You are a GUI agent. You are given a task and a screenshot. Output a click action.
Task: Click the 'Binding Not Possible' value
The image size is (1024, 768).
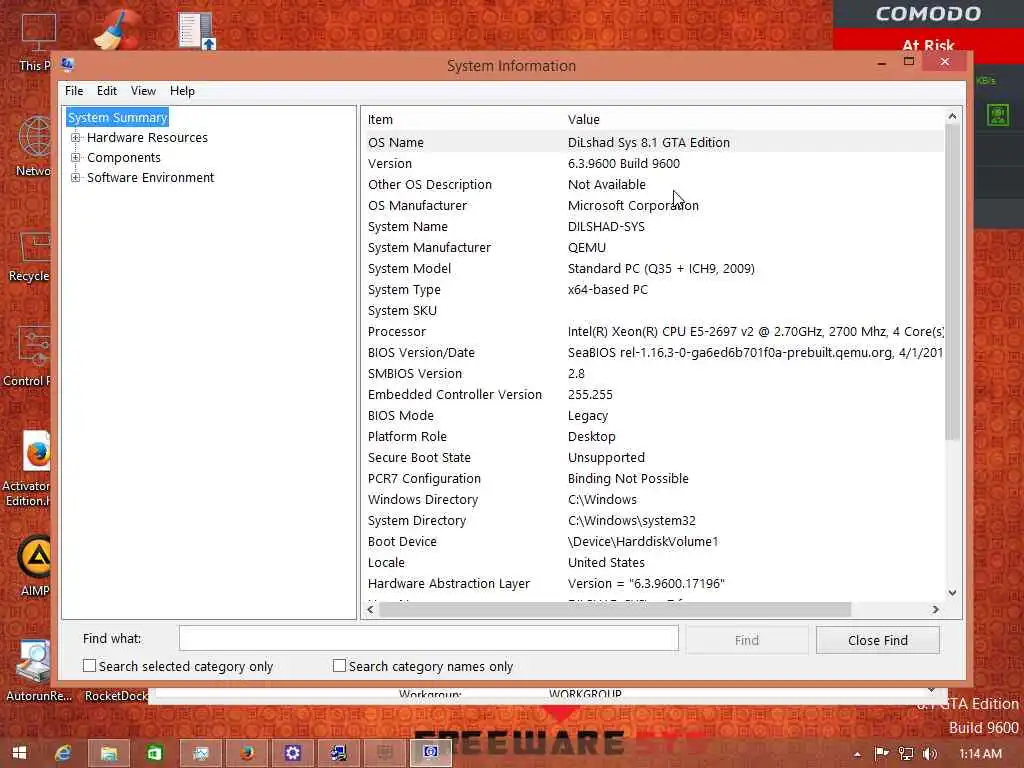628,479
